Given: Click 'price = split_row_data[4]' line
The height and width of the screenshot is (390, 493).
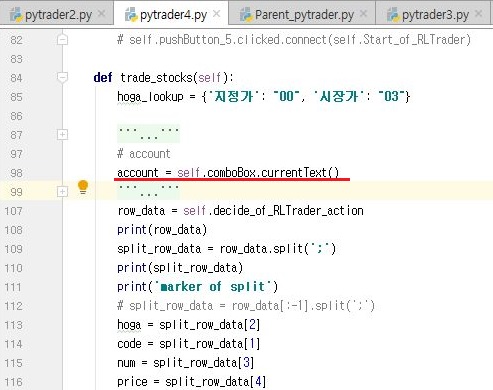Looking at the screenshot, I should point(192,382).
